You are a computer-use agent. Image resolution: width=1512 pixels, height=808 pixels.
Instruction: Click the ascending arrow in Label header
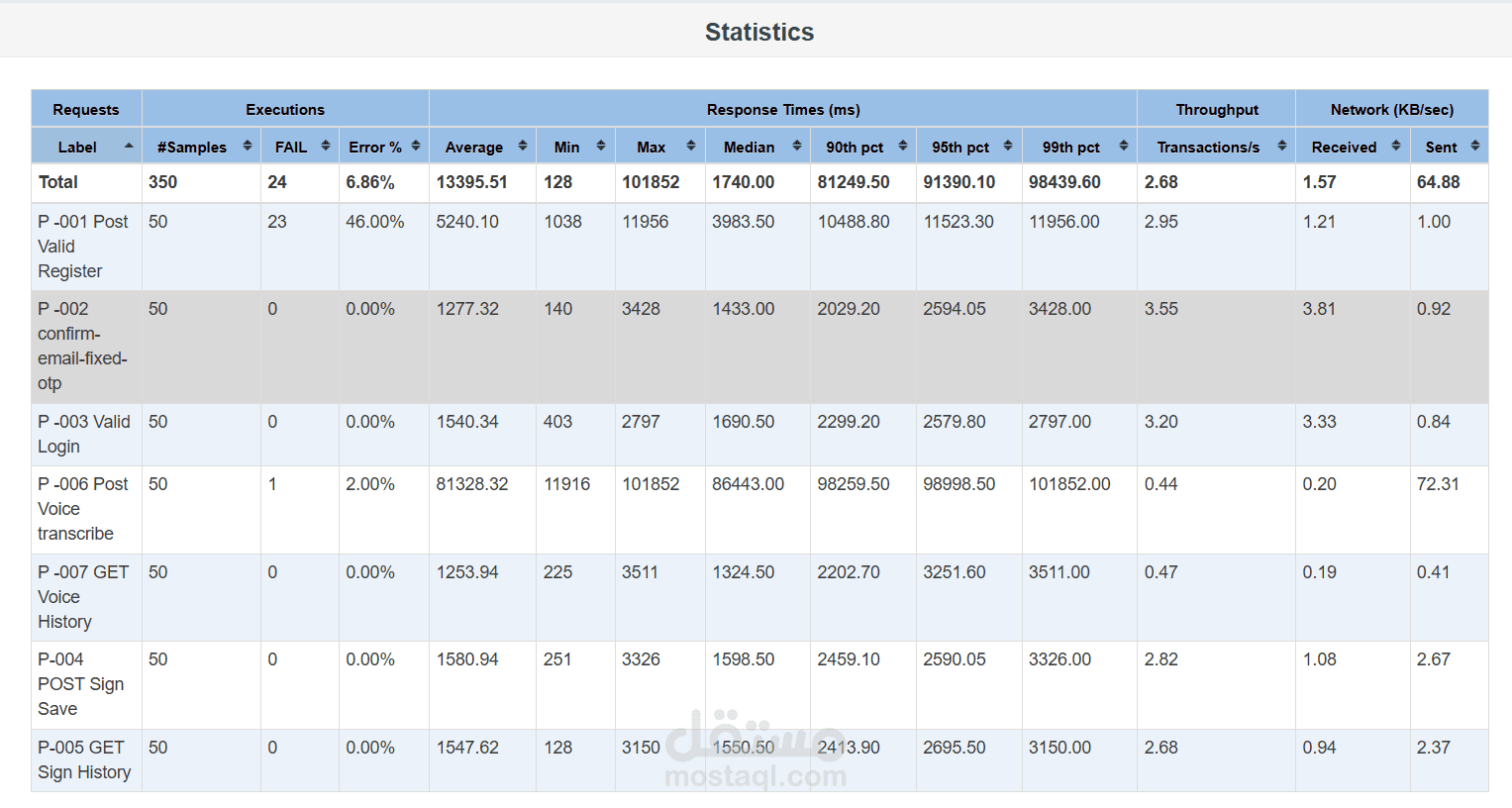point(129,146)
